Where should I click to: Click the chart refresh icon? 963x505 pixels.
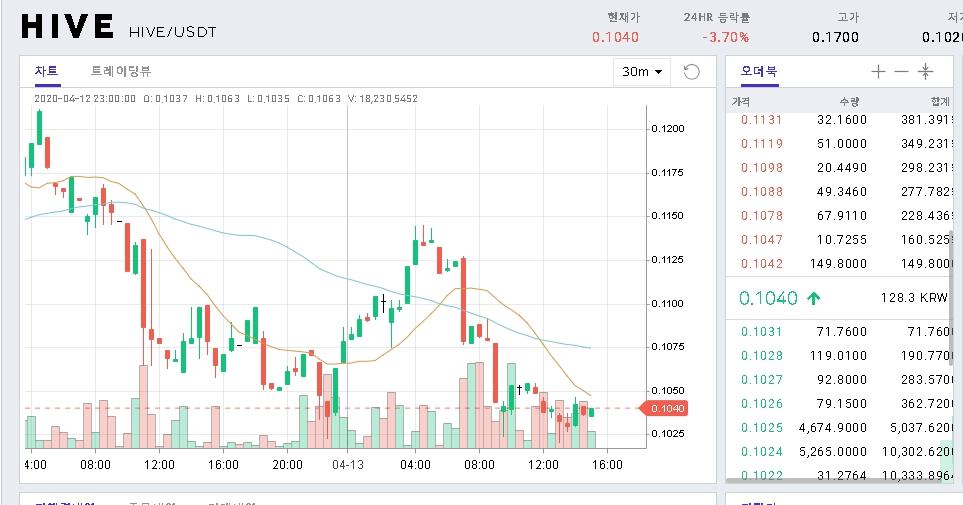691,72
